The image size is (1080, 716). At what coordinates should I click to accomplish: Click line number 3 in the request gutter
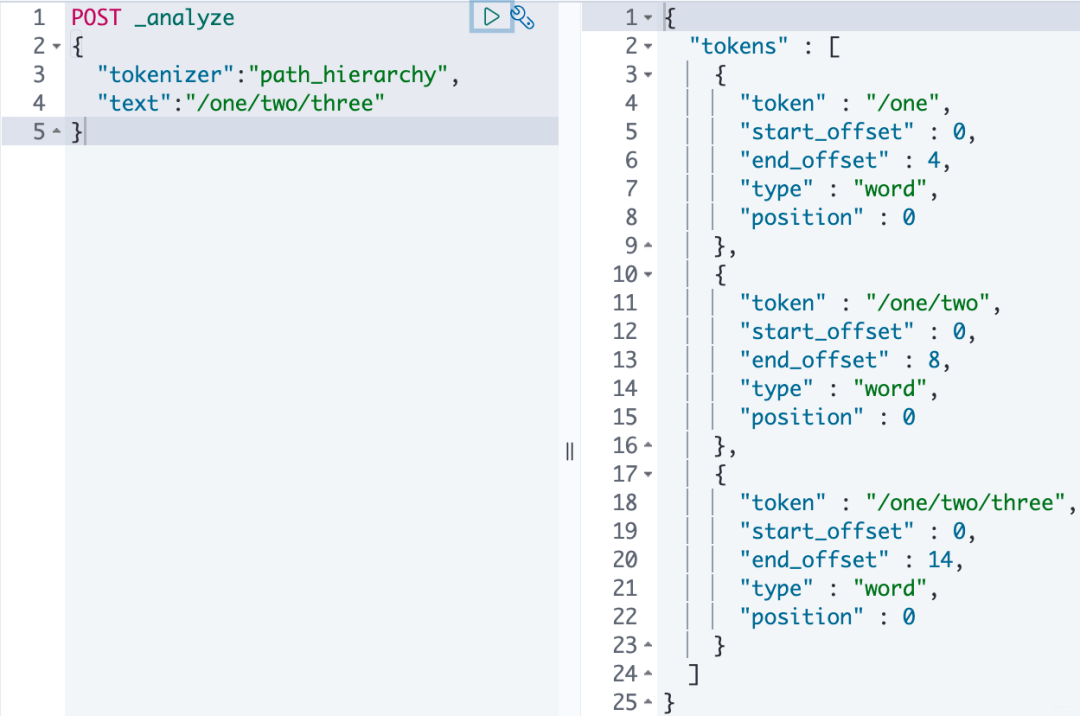click(x=39, y=74)
